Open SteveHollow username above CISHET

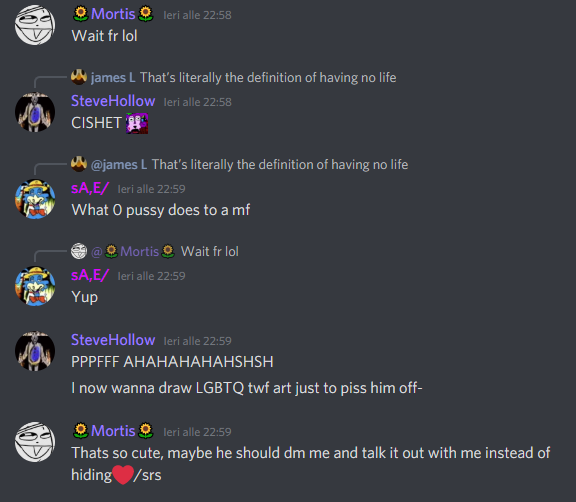[x=113, y=101]
